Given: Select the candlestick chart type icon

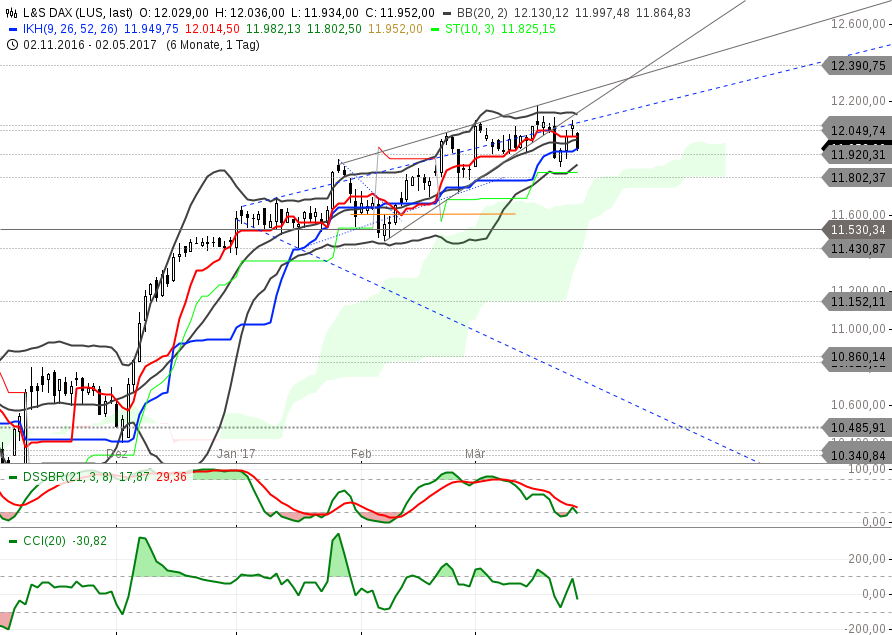Looking at the screenshot, I should point(10,11).
